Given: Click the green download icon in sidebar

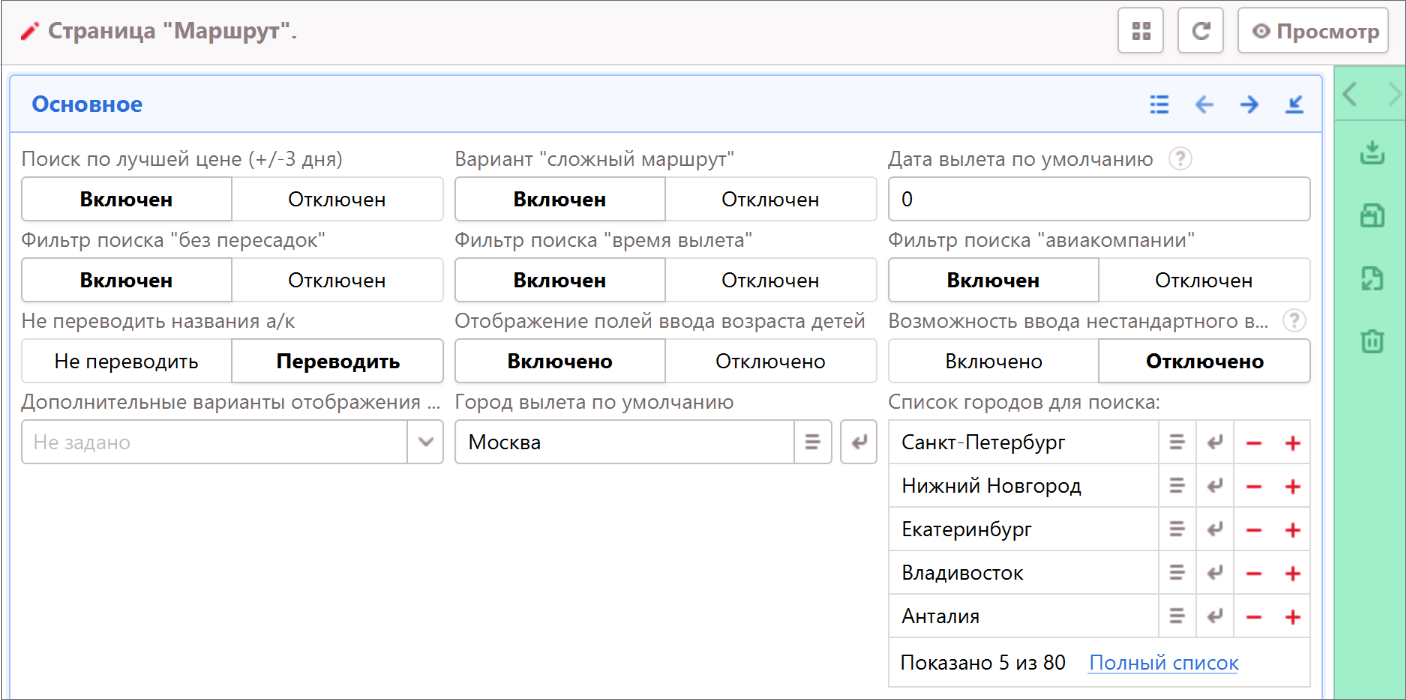Looking at the screenshot, I should [x=1372, y=153].
